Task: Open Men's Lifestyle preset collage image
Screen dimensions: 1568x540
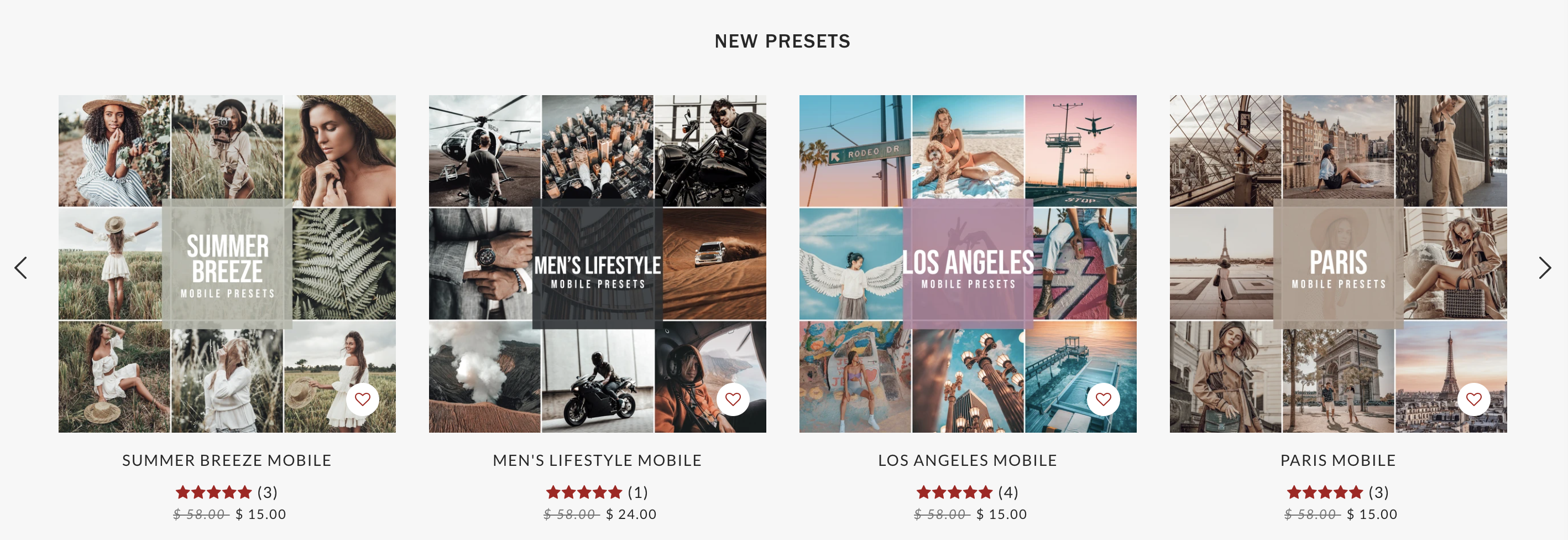Action: 597,263
